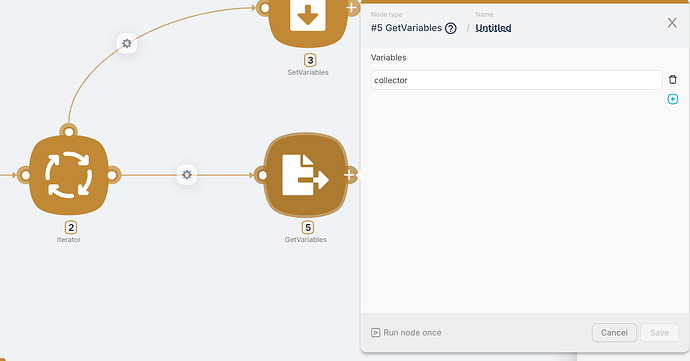Click the Iterator node's top output port
The height and width of the screenshot is (361, 690).
coord(69,132)
